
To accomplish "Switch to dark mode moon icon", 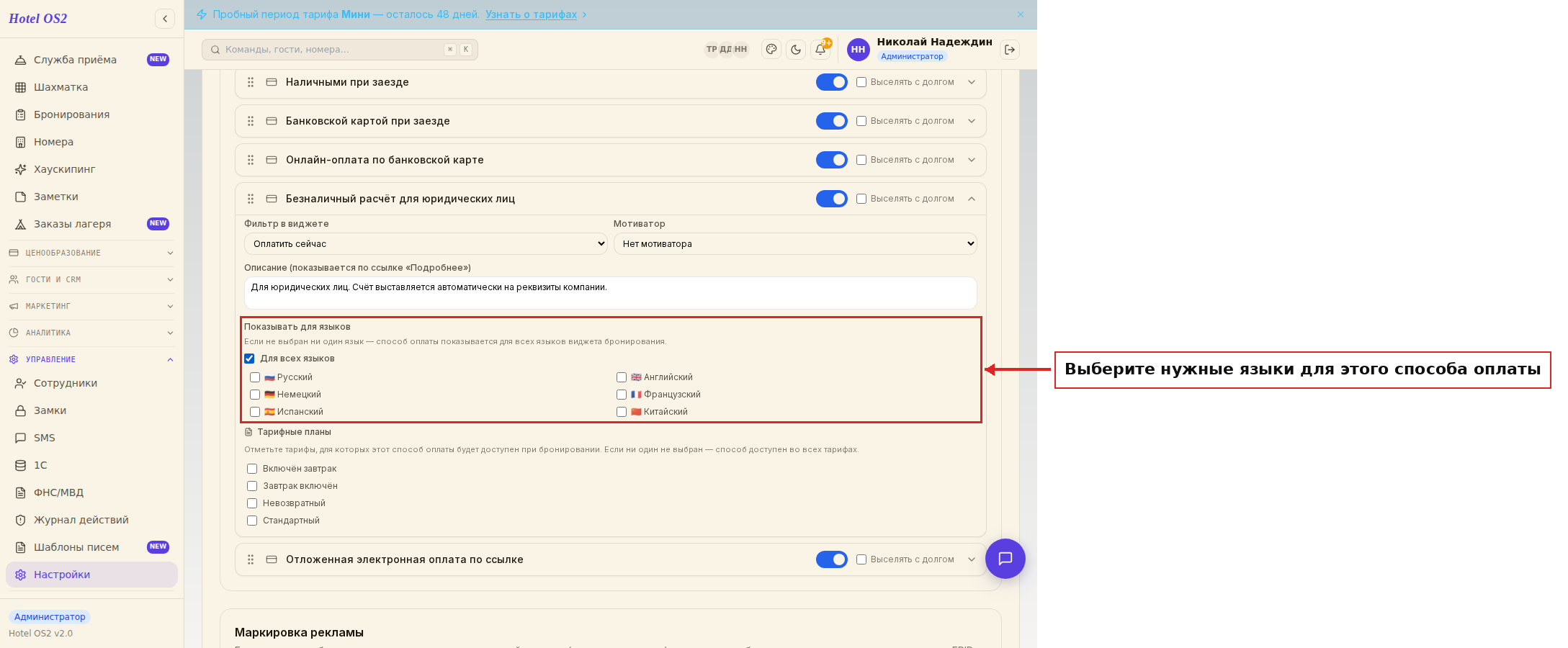I will 796,50.
